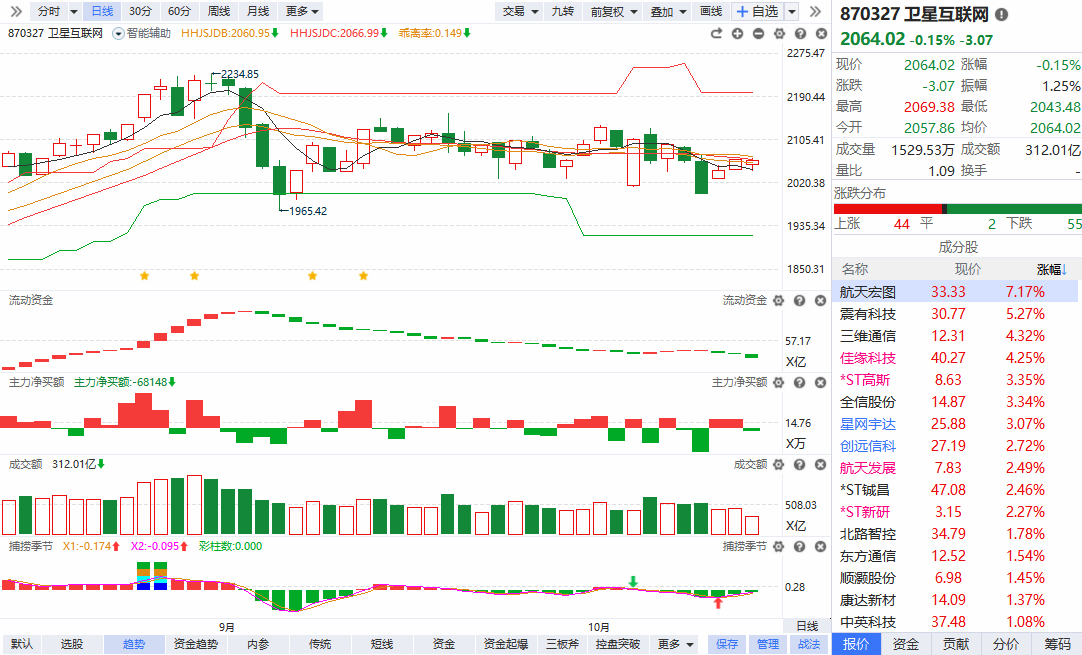This screenshot has height=655, width=1082.
Task: Sort constituents by 涨幅 column header
Action: coord(1052,269)
